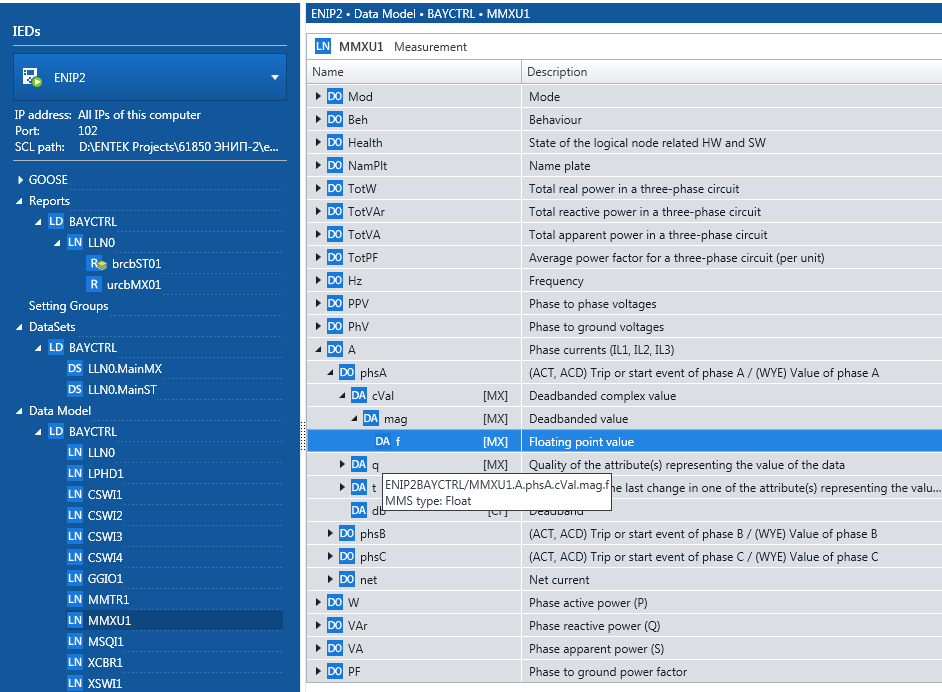Expand the GOOSE section

pos(19,180)
